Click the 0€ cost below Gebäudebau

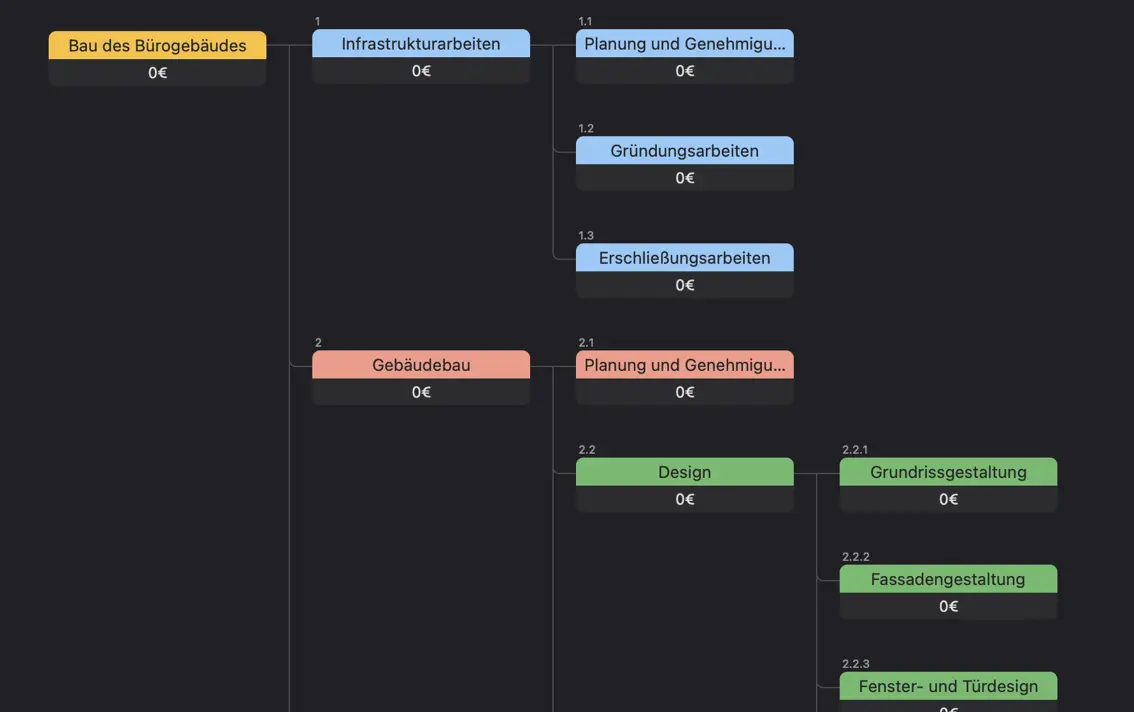click(421, 392)
